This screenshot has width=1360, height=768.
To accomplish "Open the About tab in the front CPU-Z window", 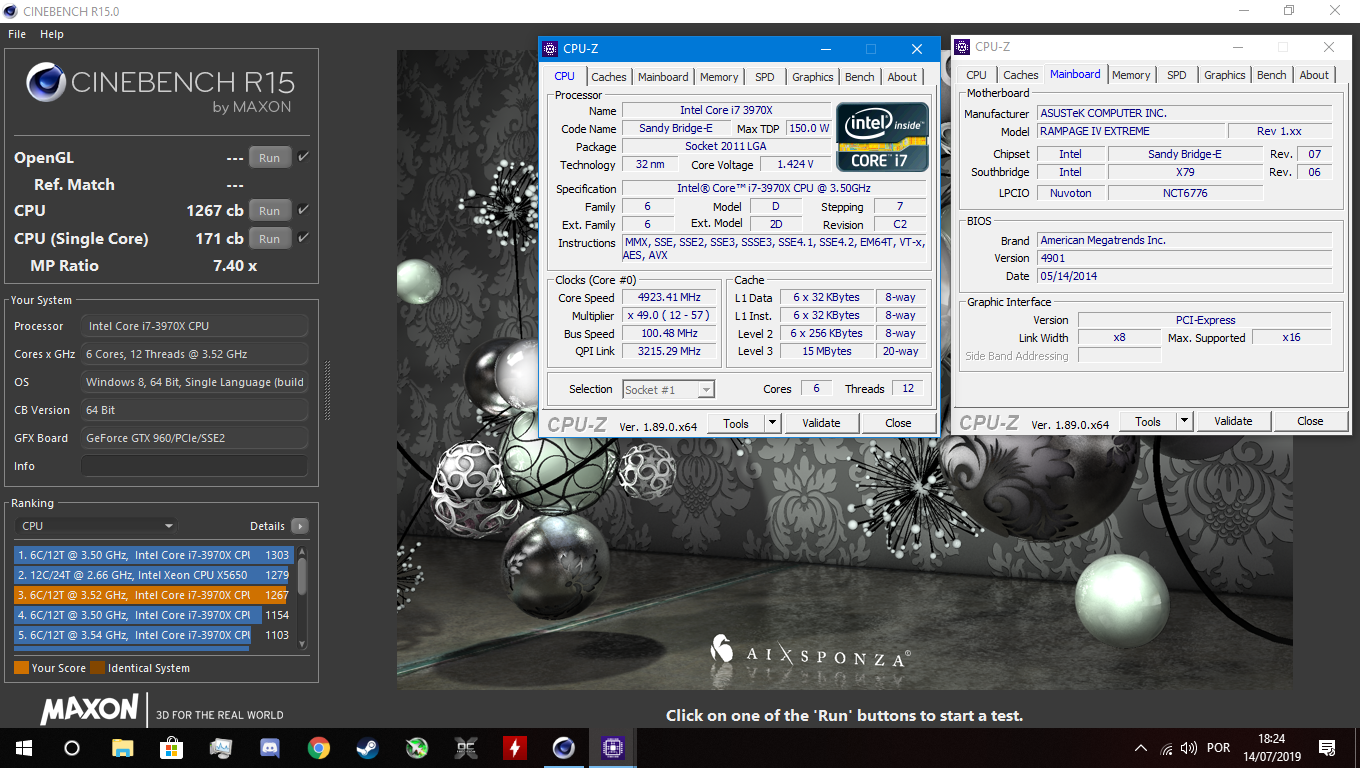I will (902, 77).
